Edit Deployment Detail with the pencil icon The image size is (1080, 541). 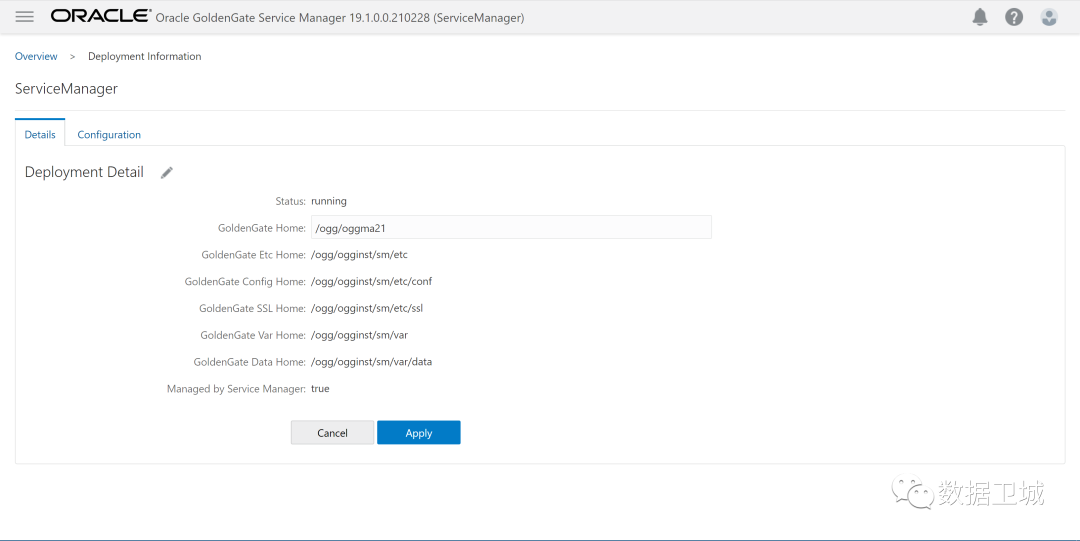[167, 172]
